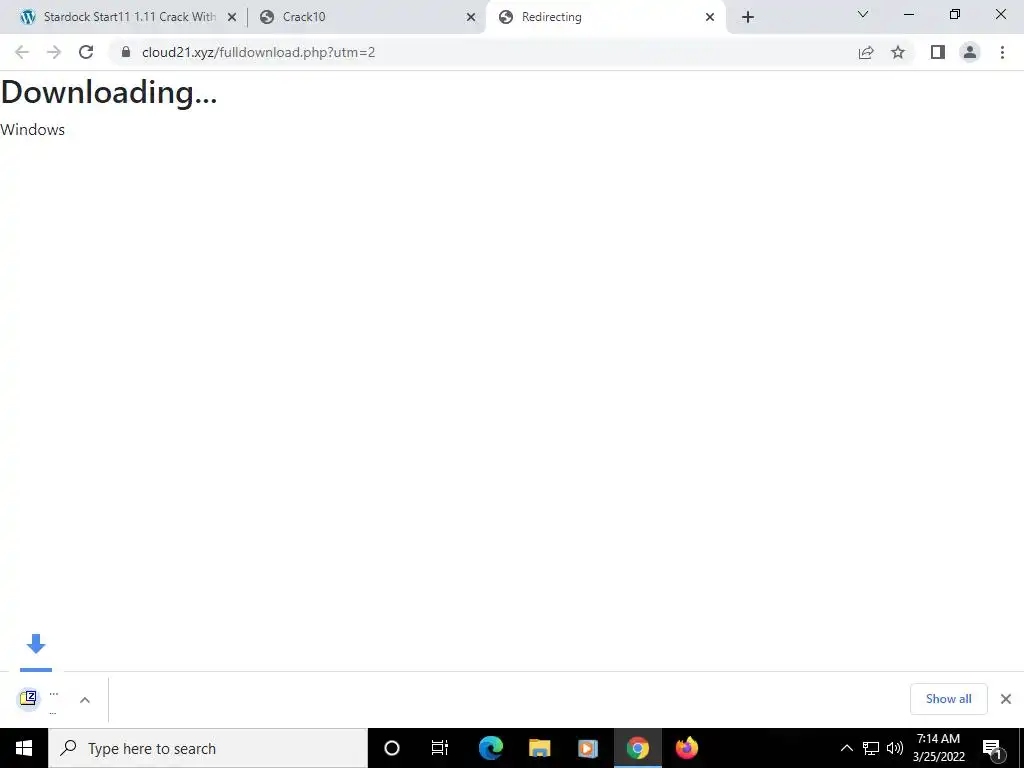Viewport: 1024px width, 768px height.
Task: Open a new tab with the plus button
Action: click(x=748, y=17)
